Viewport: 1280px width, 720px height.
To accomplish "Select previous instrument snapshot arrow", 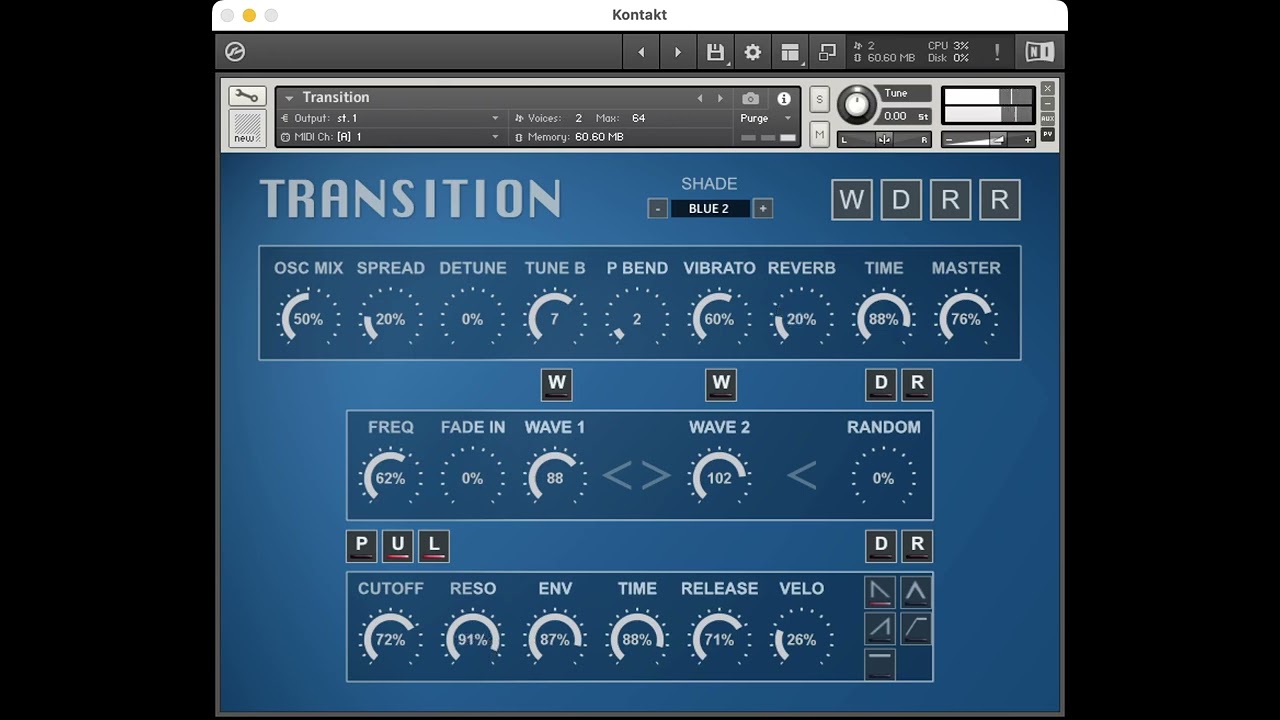I will coord(700,98).
